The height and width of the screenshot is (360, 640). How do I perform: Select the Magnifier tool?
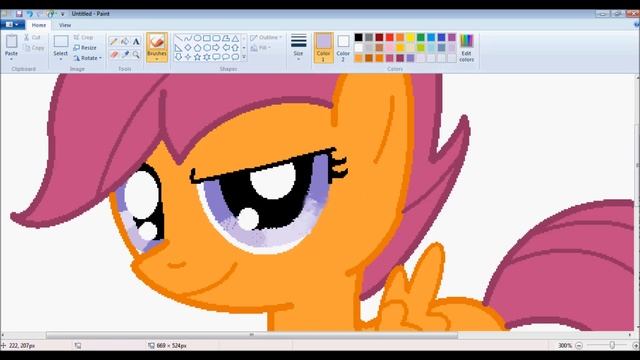(x=136, y=54)
